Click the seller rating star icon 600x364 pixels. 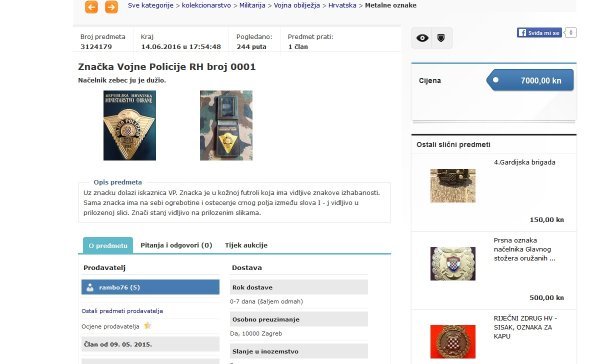[x=147, y=326]
